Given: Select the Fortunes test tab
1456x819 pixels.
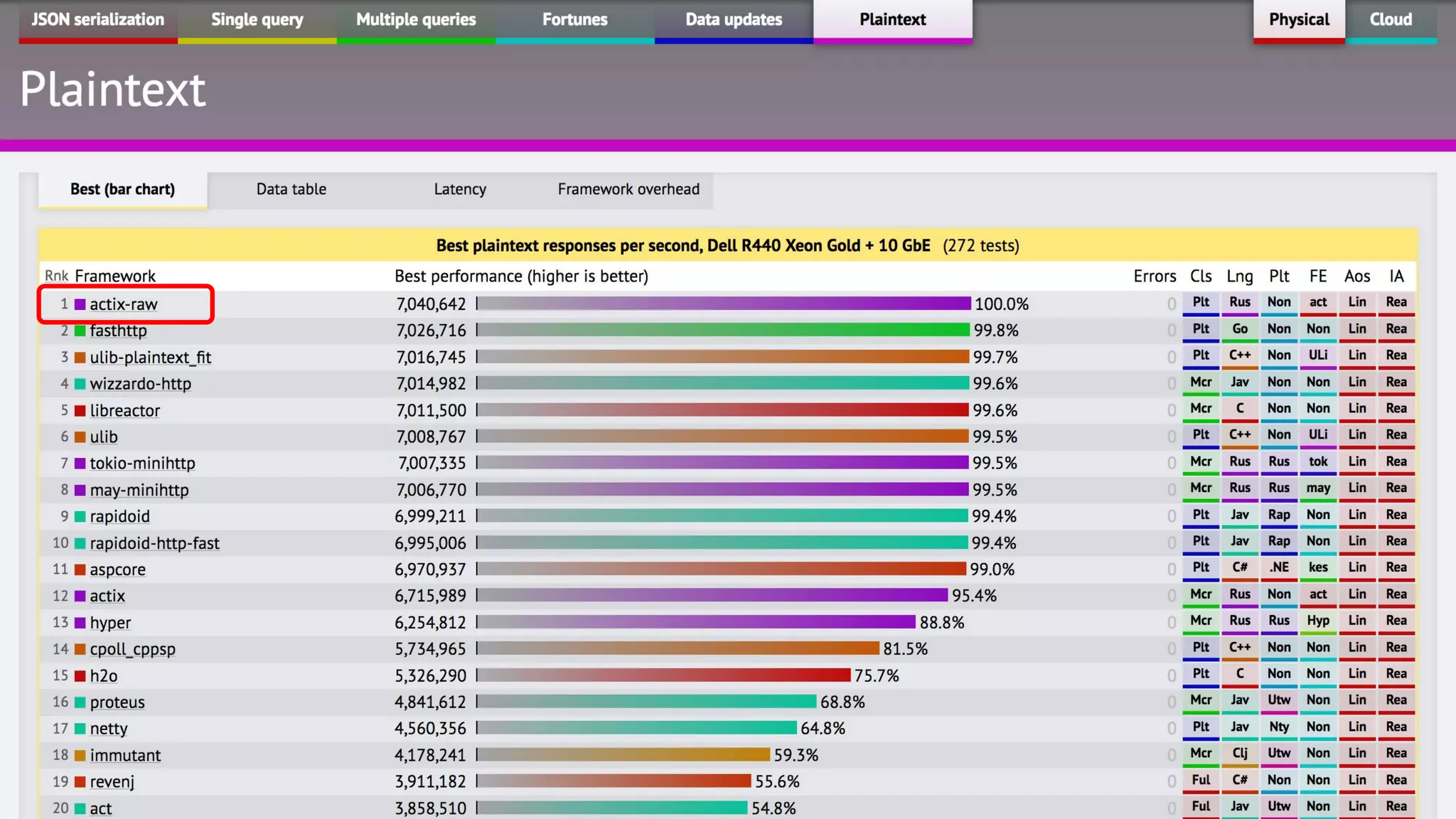Looking at the screenshot, I should pyautogui.click(x=574, y=20).
